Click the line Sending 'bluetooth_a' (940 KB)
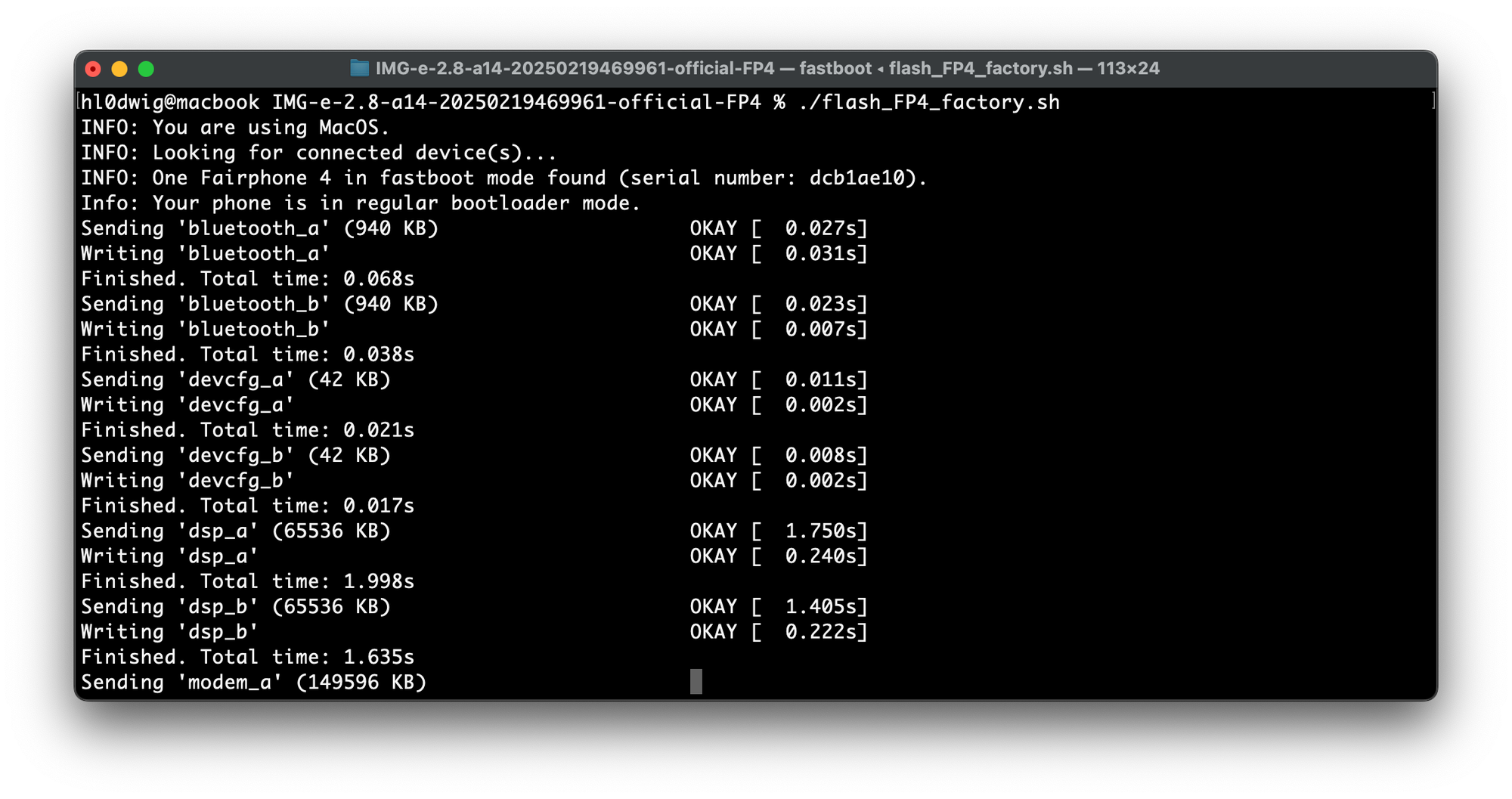 pos(260,228)
